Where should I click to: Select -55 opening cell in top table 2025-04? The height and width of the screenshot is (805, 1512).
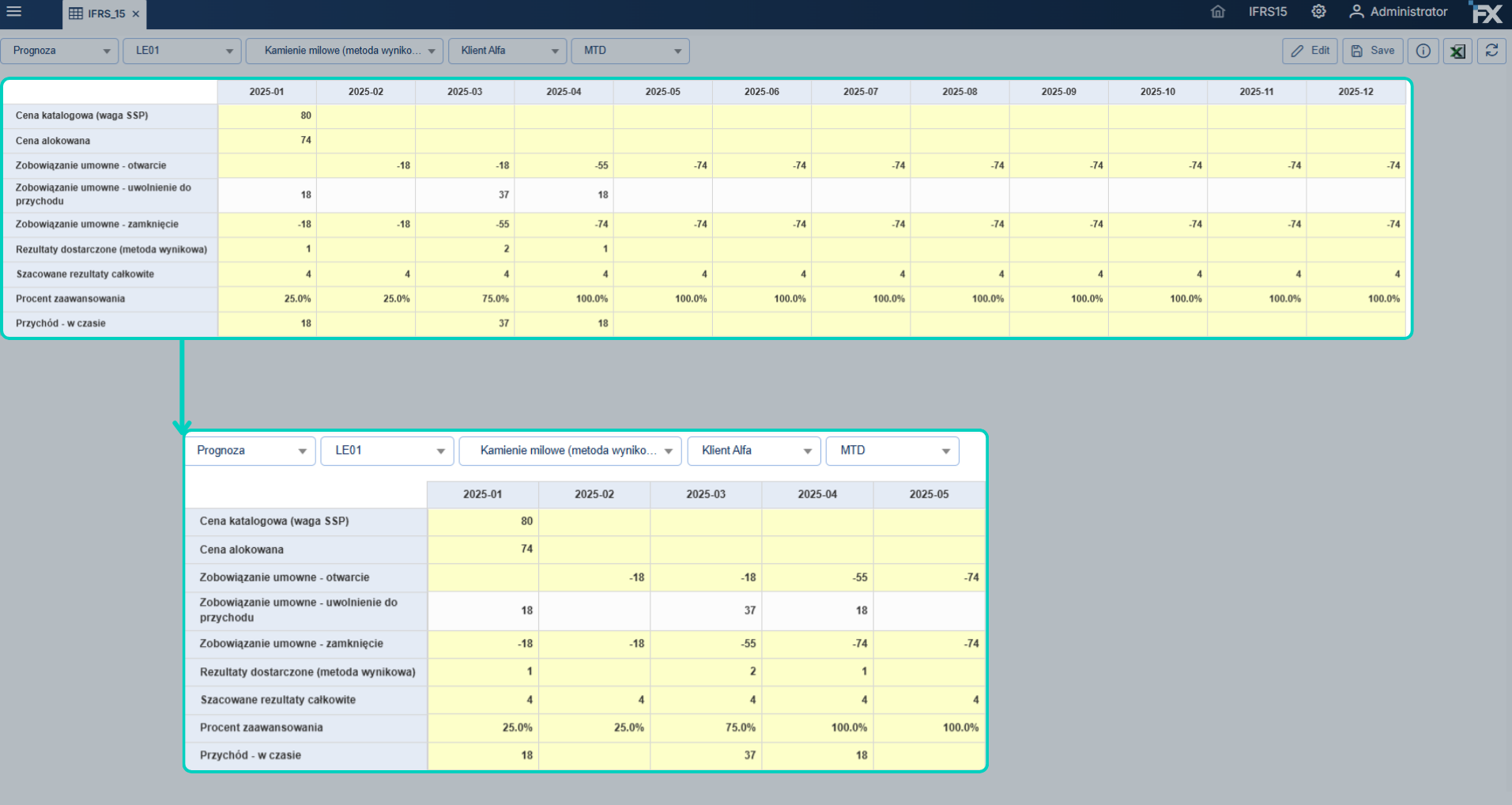pyautogui.click(x=564, y=165)
